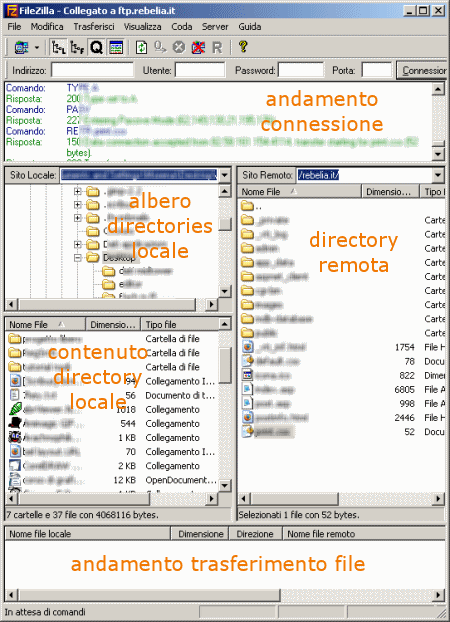Screen dimensions: 450x622
Task: Select remote file icon sized 2446
Action: pyautogui.click(x=248, y=417)
